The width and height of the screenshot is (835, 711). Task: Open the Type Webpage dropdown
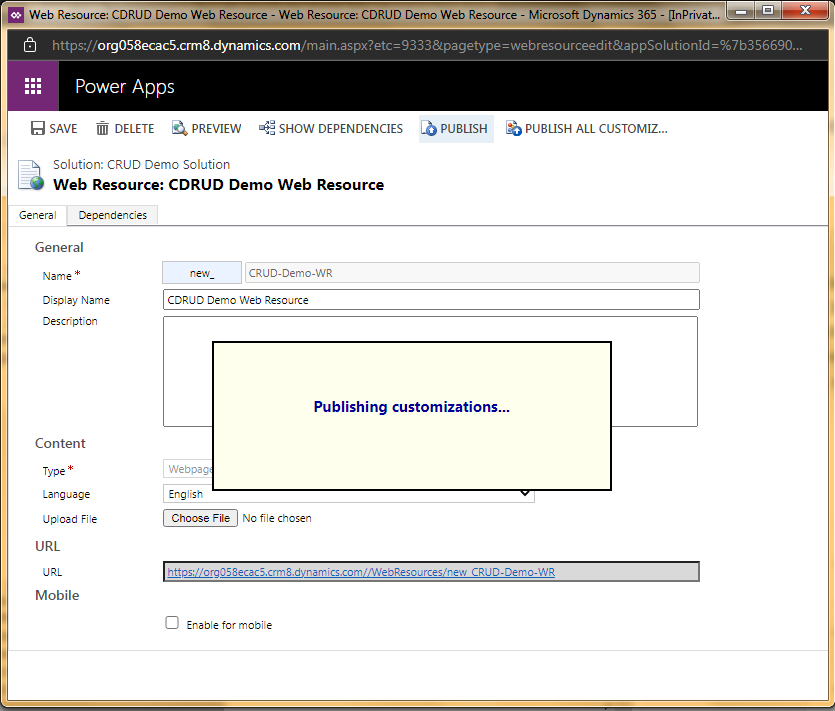(x=188, y=469)
